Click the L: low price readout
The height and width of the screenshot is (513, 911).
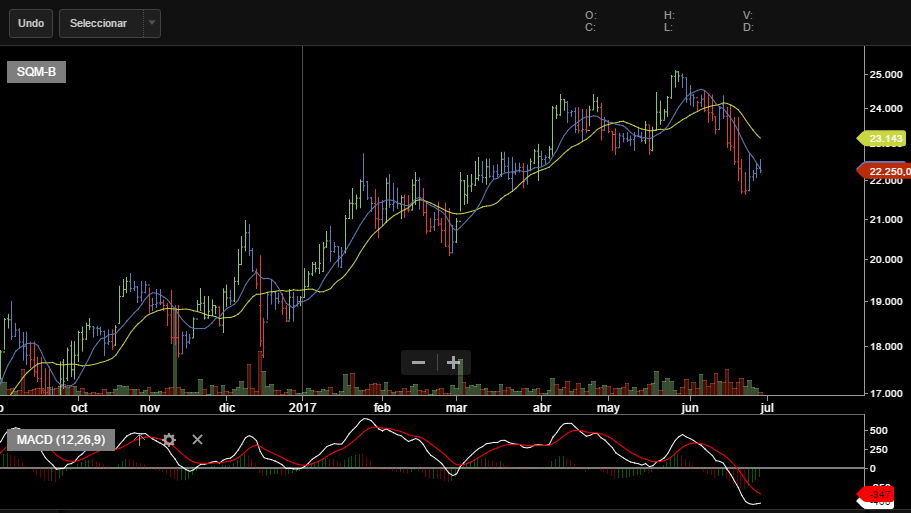pyautogui.click(x=669, y=27)
